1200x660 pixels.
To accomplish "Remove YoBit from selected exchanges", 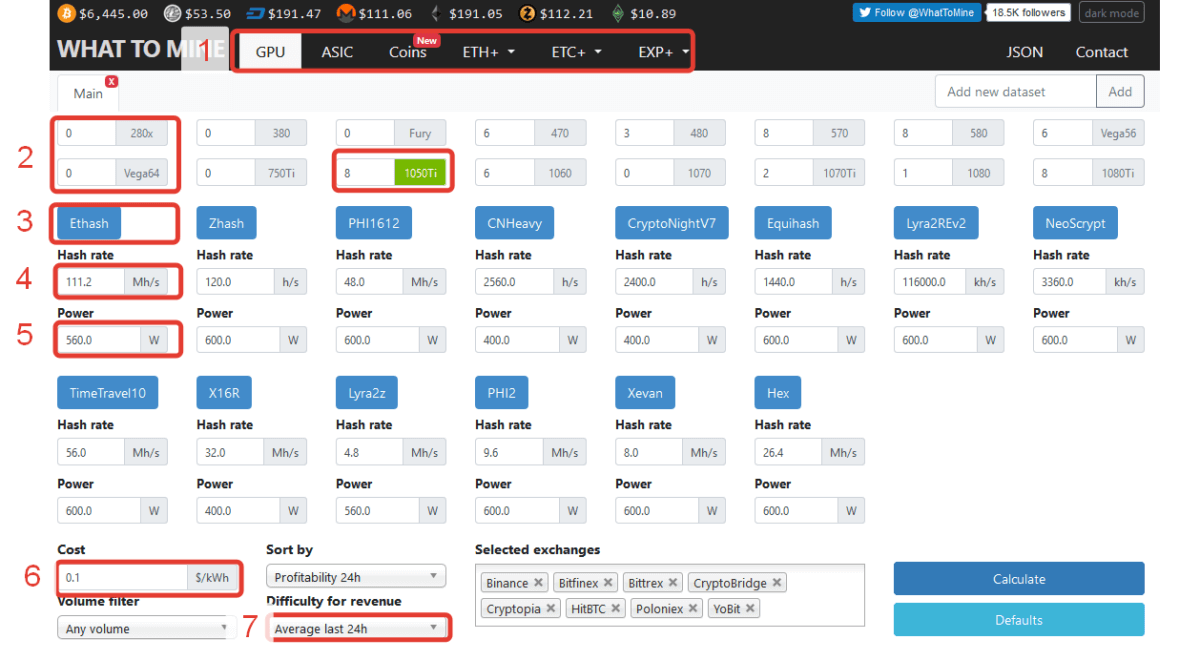I will coord(750,608).
